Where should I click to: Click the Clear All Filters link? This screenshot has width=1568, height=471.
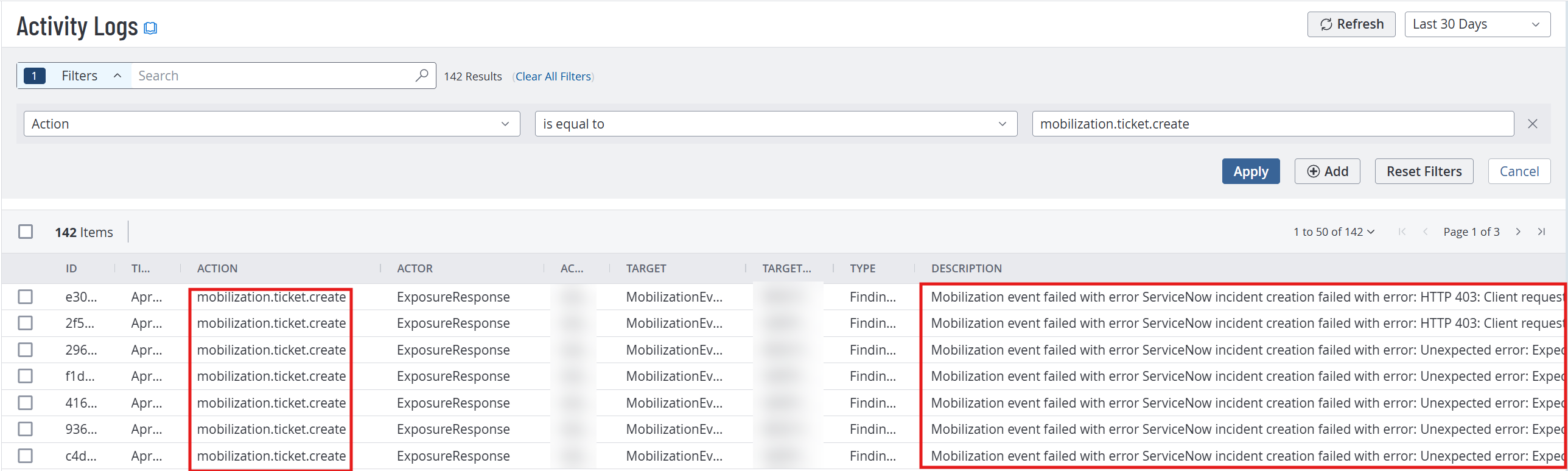(553, 76)
